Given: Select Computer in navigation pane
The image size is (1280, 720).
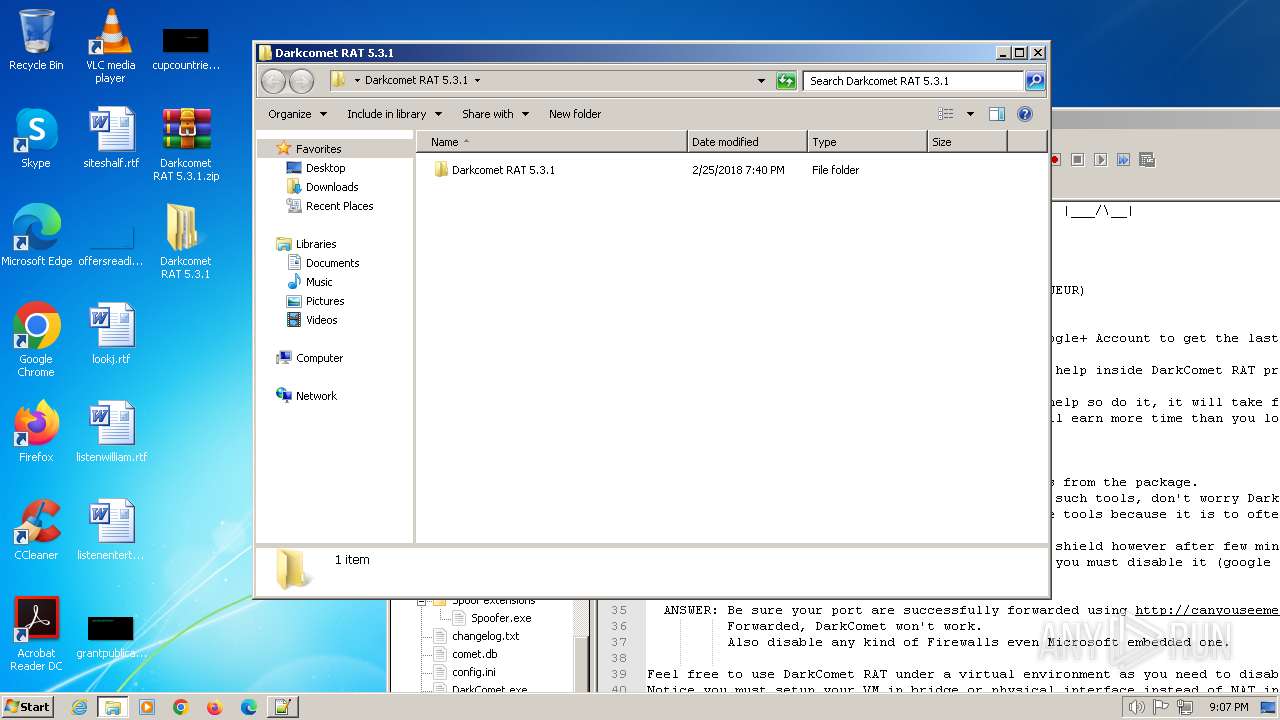Looking at the screenshot, I should tap(319, 358).
